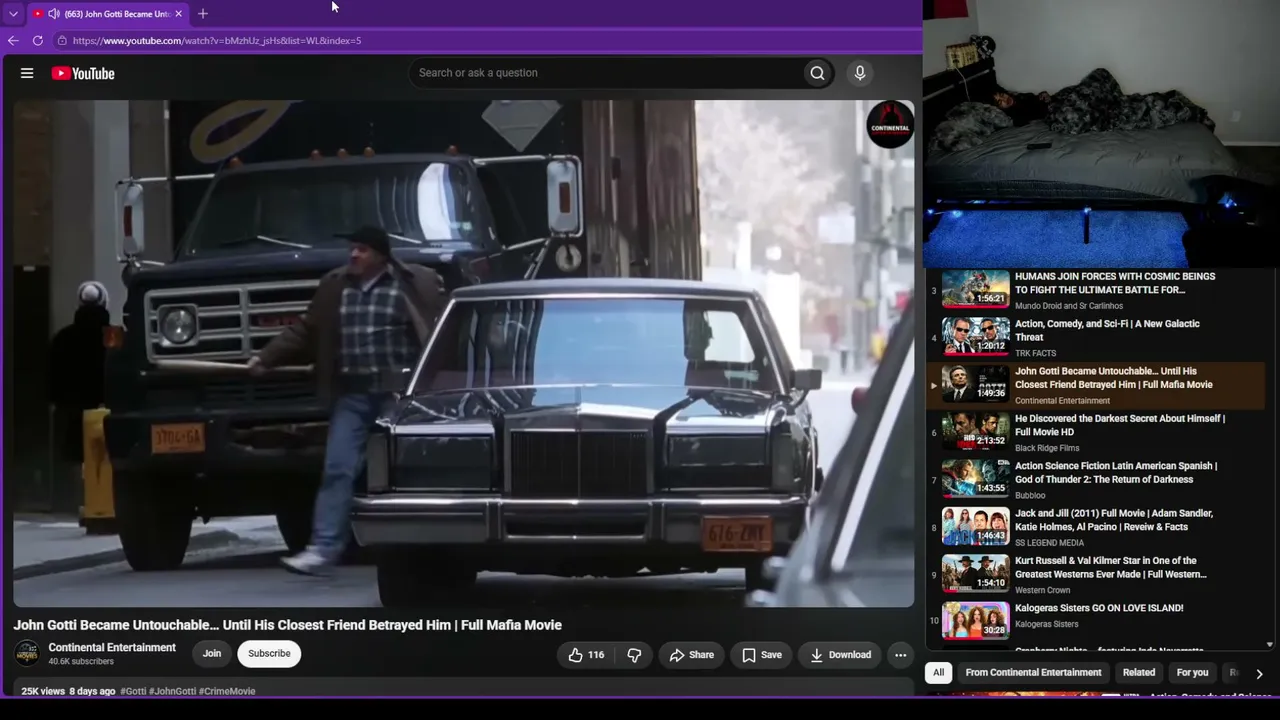Join the Continental Entertainment channel
The image size is (1280, 720).
[x=212, y=654]
